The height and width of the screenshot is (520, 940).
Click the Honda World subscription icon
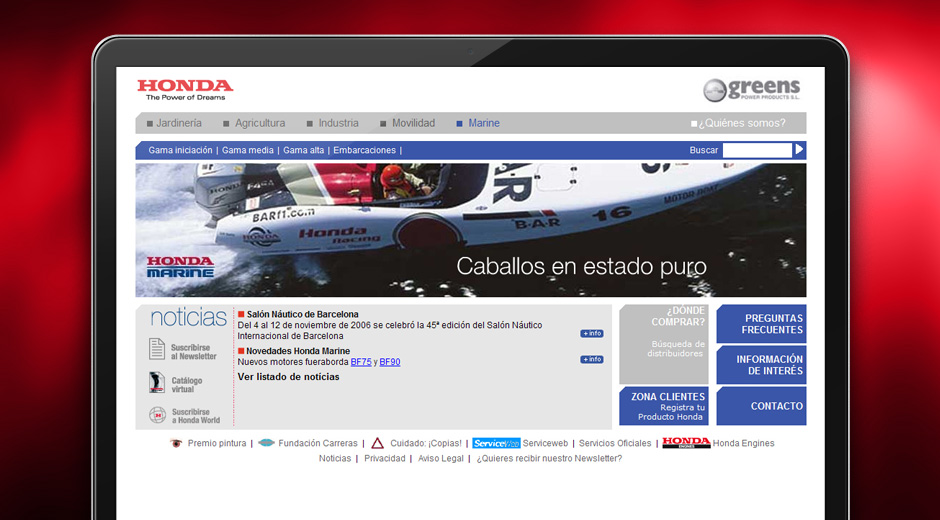coord(157,415)
